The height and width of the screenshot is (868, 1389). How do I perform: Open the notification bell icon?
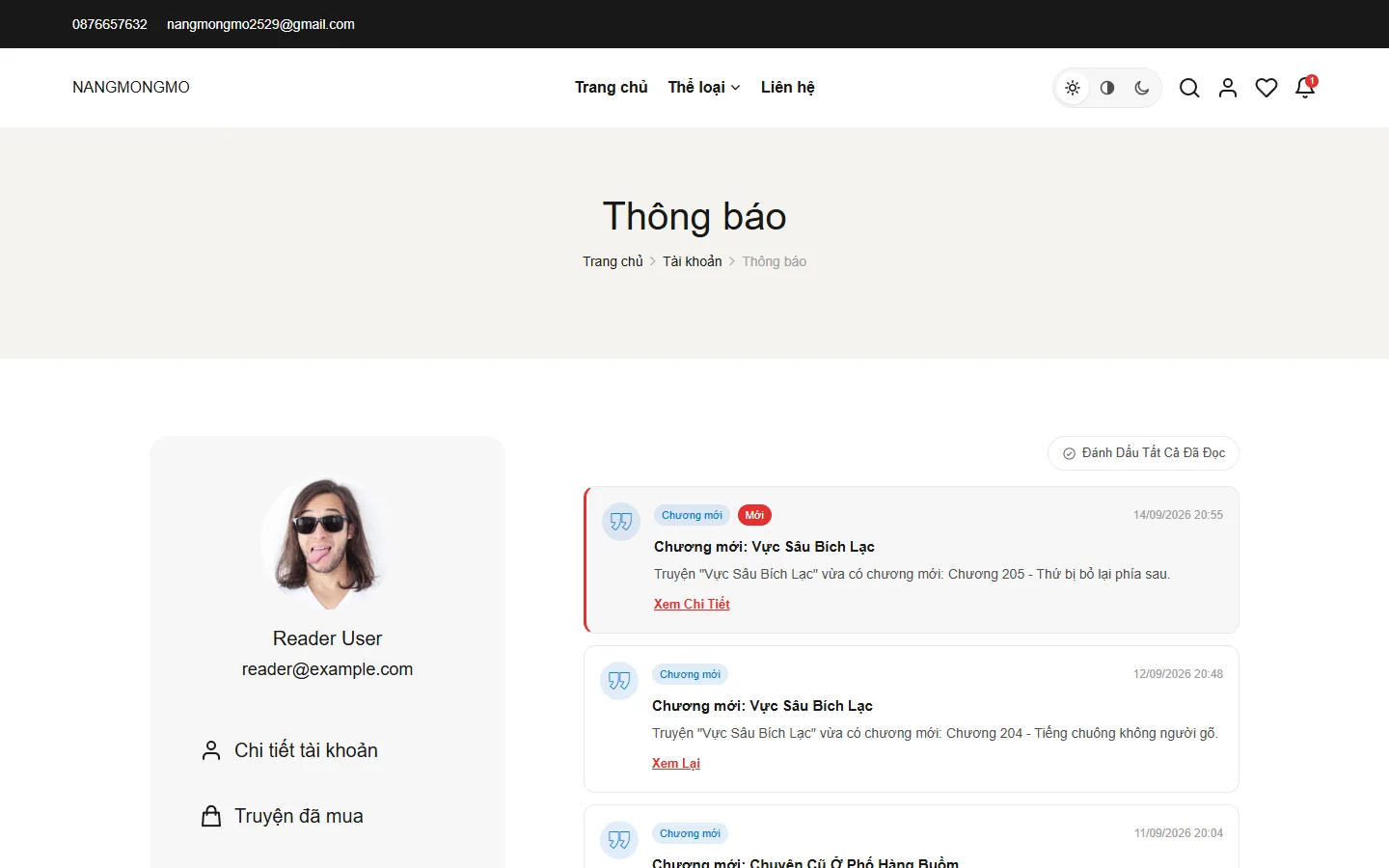(1305, 88)
